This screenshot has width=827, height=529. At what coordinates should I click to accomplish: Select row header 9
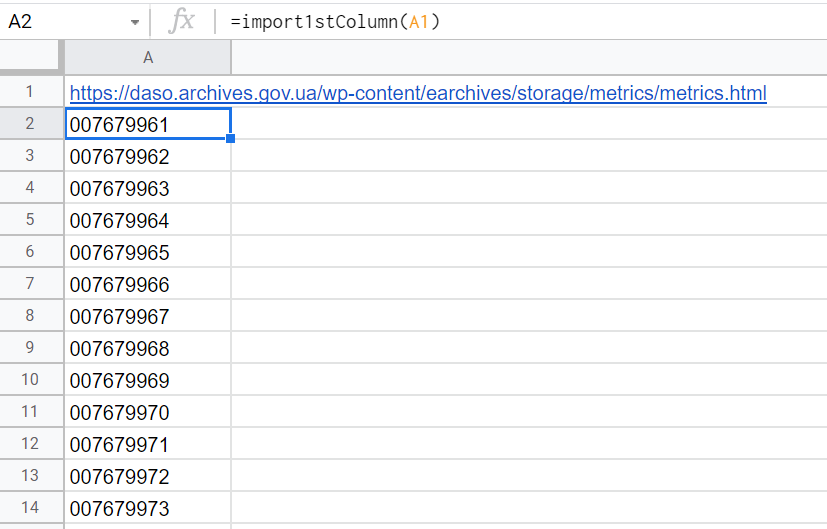[31, 348]
